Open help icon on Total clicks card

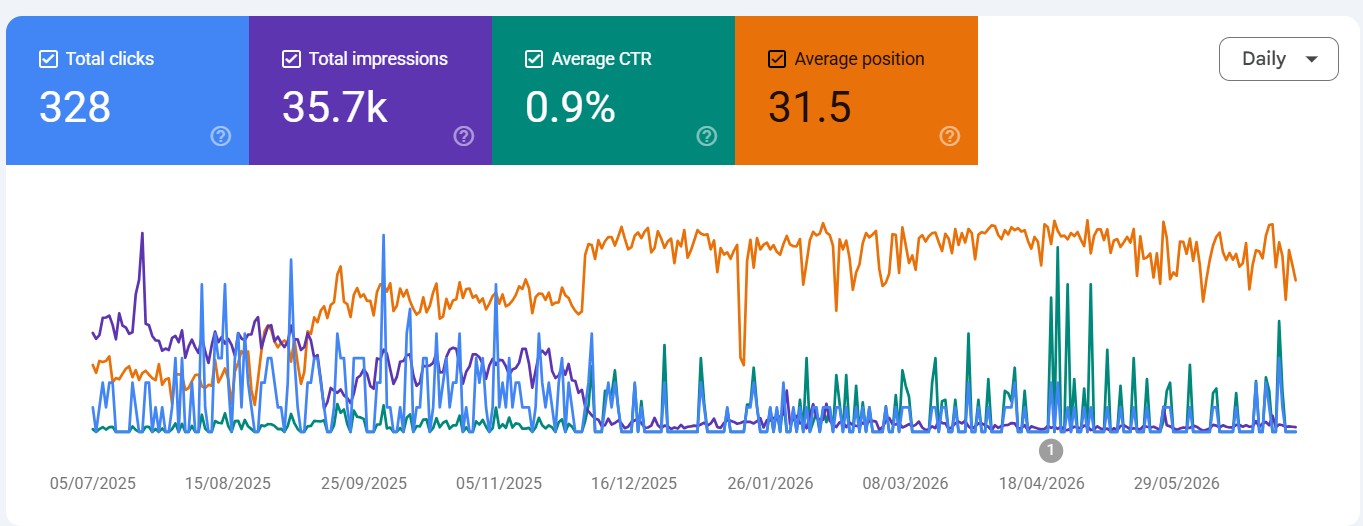(221, 136)
